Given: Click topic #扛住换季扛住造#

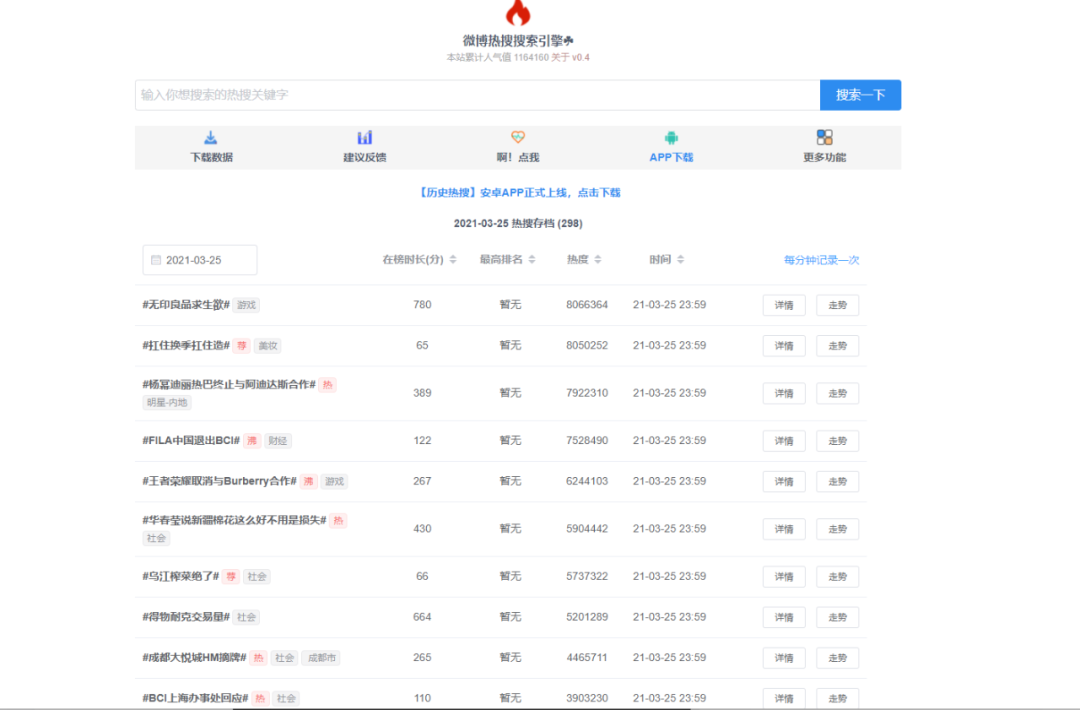Looking at the screenshot, I should click(186, 345).
